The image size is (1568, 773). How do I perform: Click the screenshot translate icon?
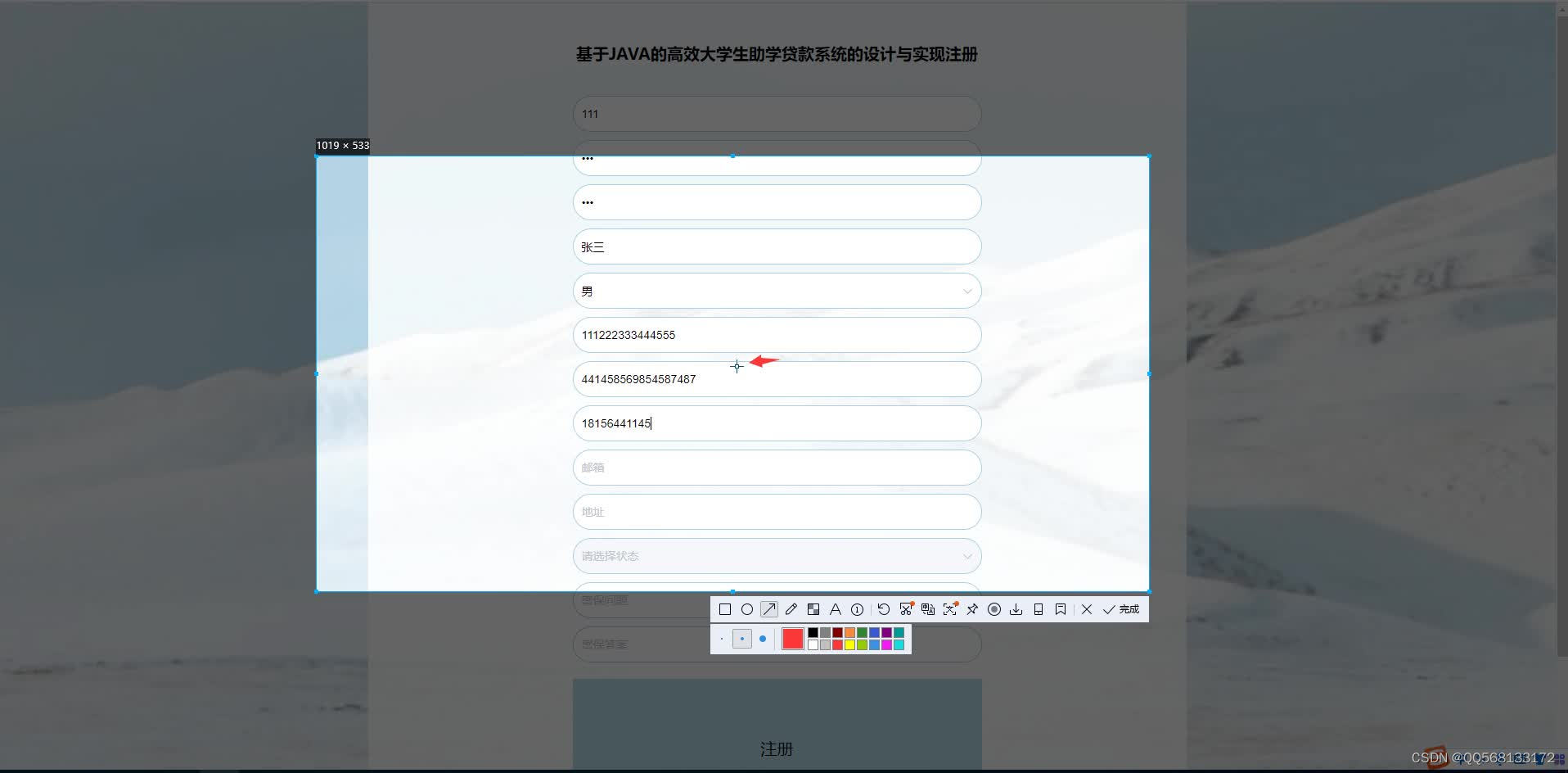point(928,609)
